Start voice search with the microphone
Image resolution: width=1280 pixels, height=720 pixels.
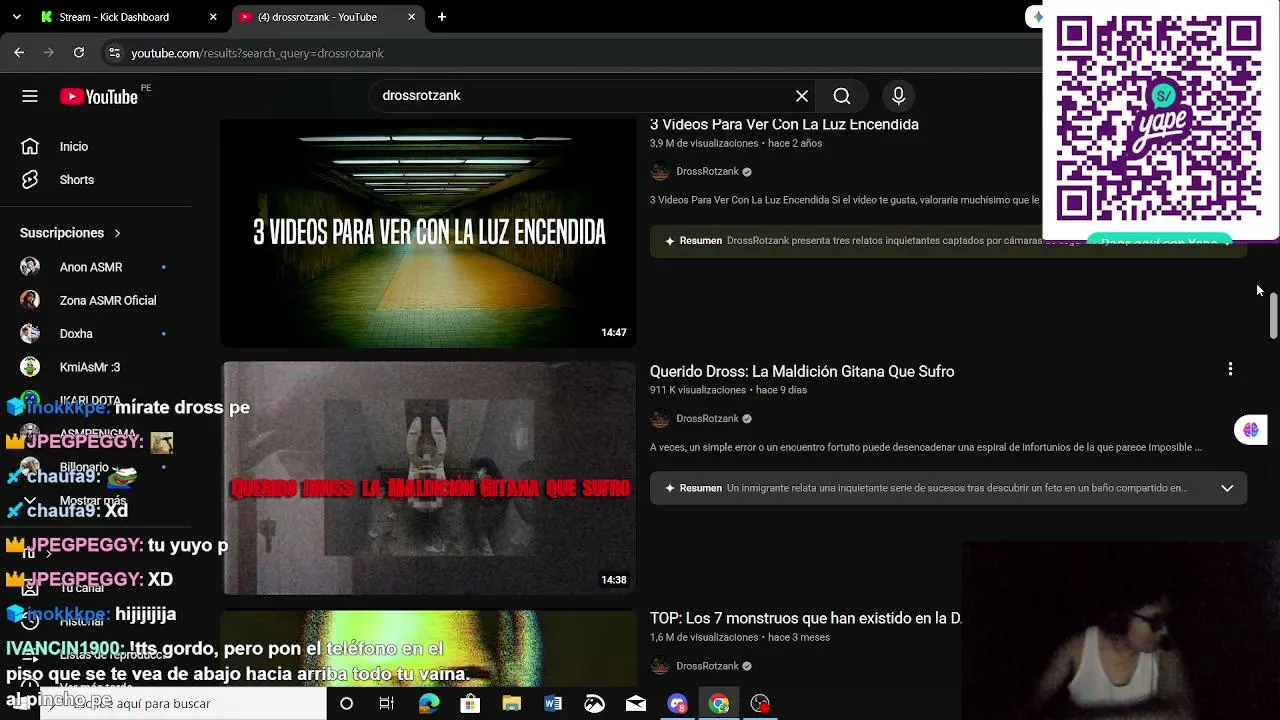pos(898,96)
